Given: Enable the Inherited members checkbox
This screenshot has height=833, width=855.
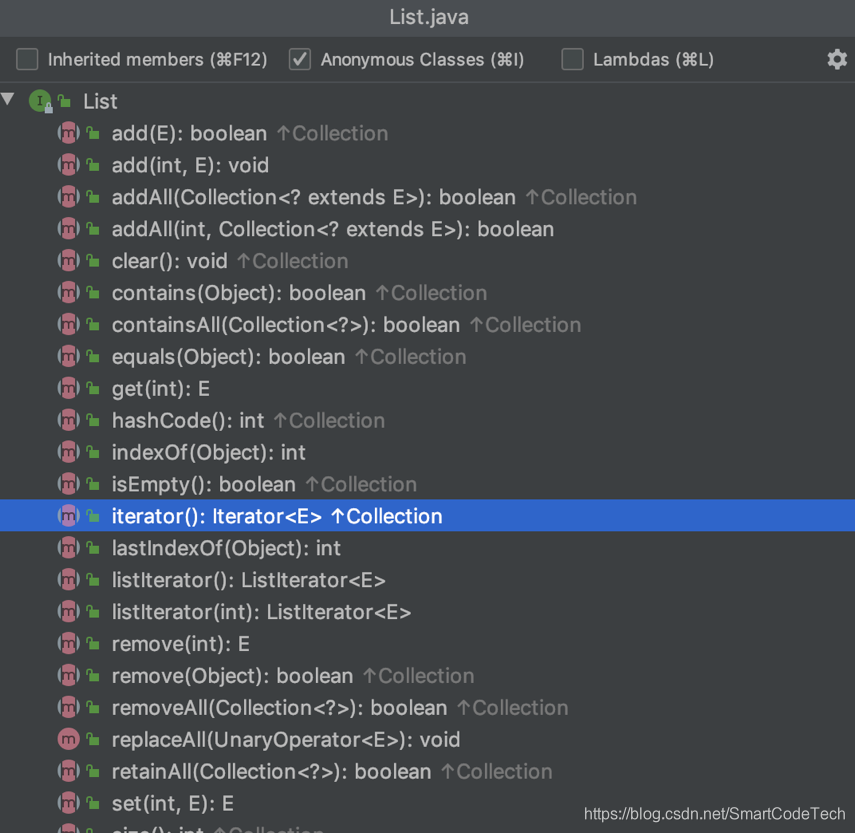Looking at the screenshot, I should click(x=27, y=59).
